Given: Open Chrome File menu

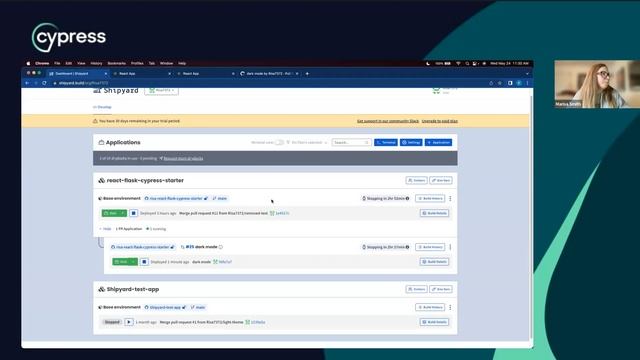Looking at the screenshot, I should click(57, 64).
